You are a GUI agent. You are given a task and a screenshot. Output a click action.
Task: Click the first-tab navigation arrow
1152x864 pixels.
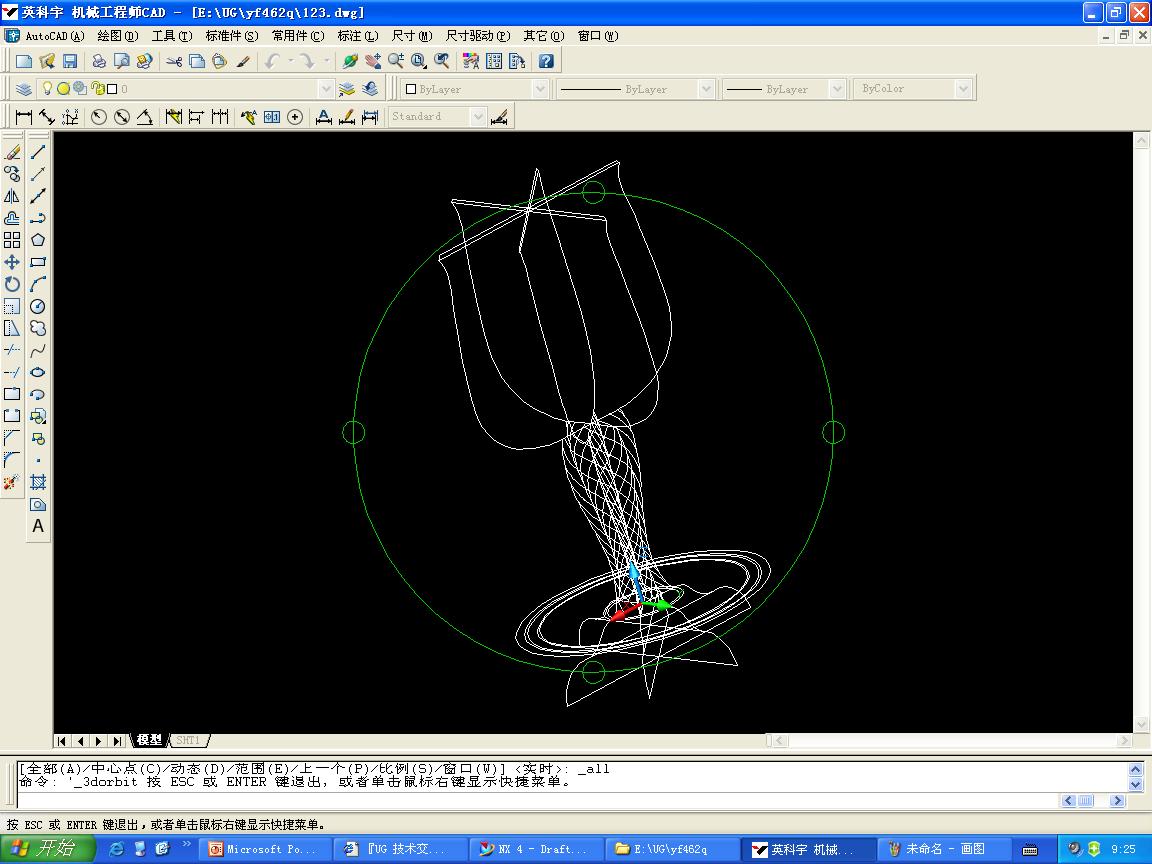click(x=62, y=741)
